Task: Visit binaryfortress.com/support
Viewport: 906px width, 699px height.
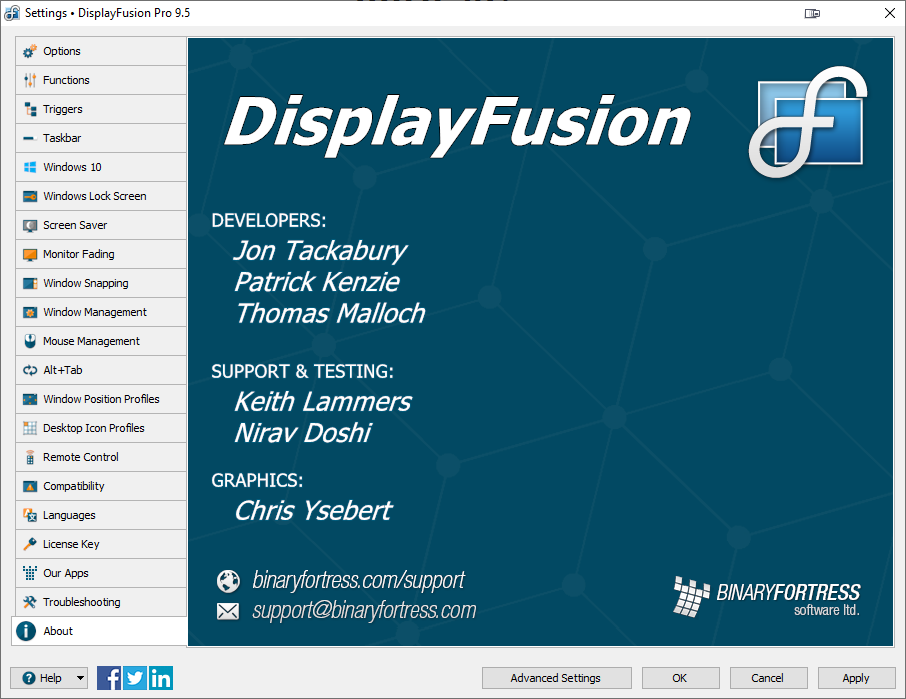Action: coord(360,581)
